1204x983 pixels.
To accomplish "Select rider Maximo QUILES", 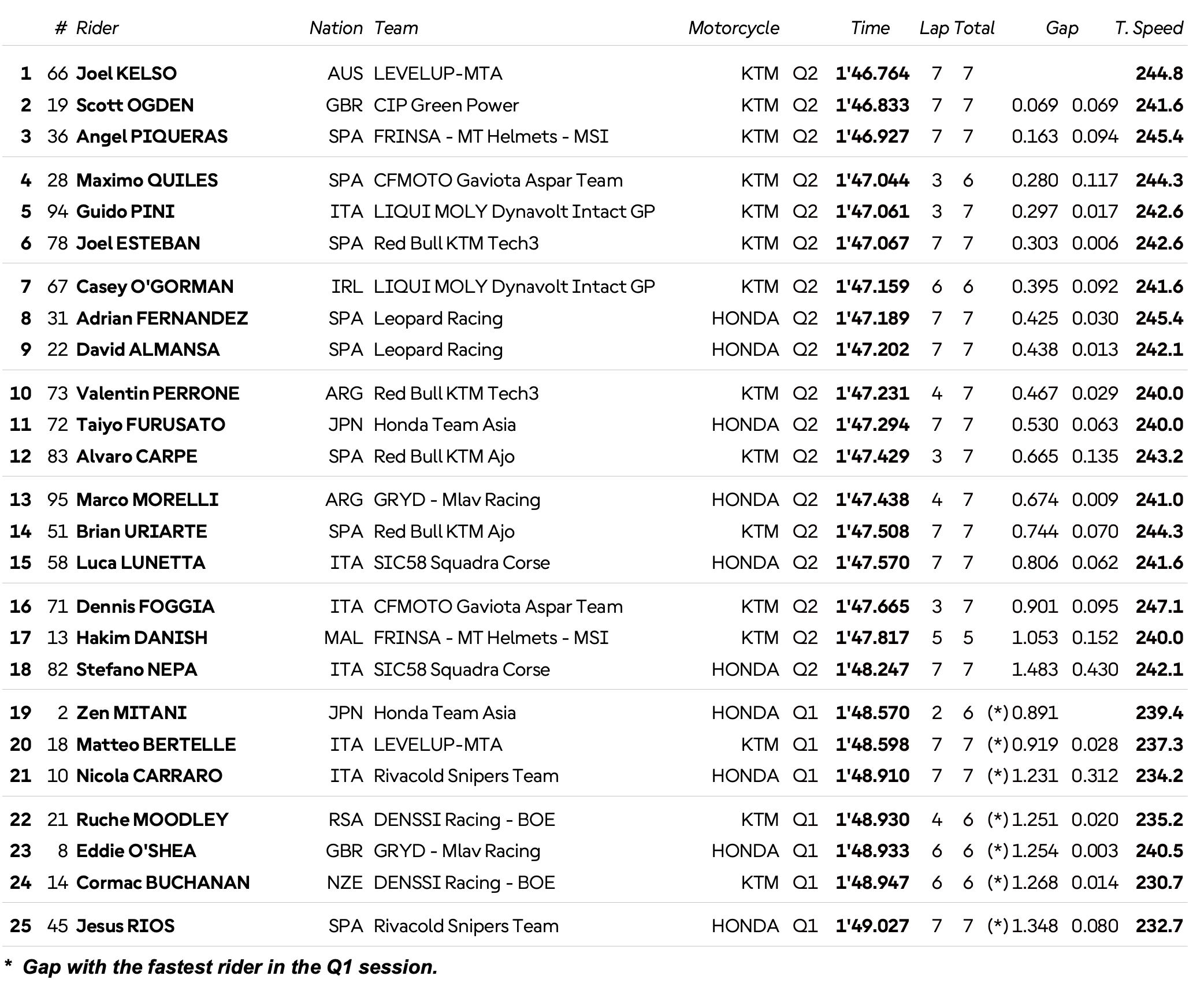I will coord(147,180).
